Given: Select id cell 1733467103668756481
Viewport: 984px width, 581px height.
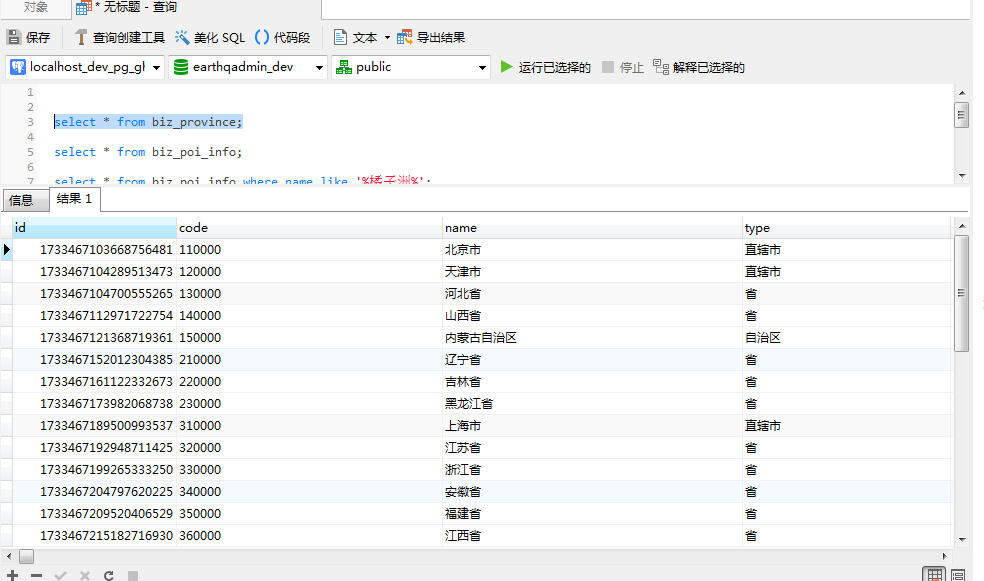Looking at the screenshot, I should [x=94, y=250].
